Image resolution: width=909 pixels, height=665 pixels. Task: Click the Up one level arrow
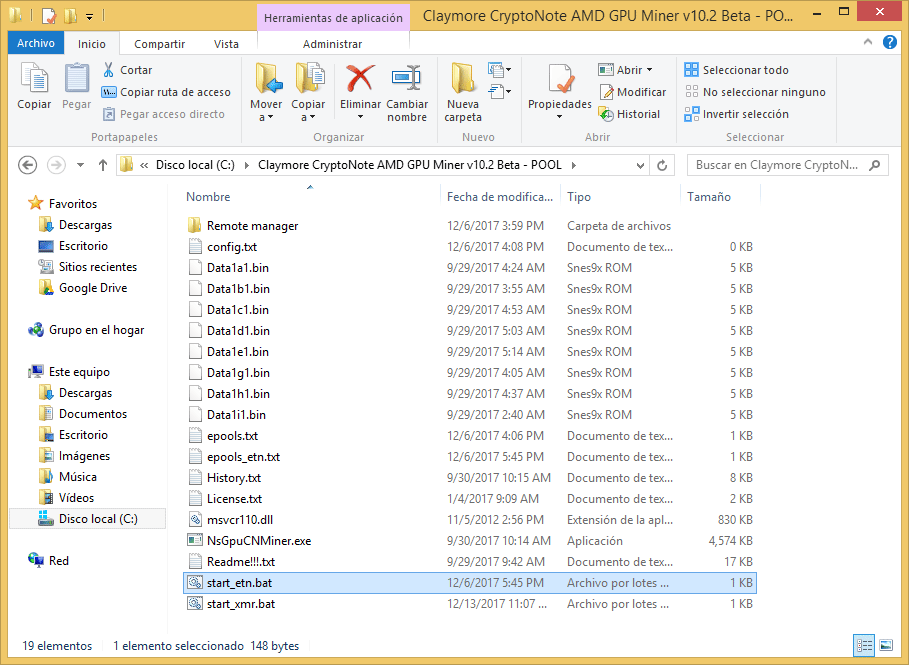click(103, 165)
